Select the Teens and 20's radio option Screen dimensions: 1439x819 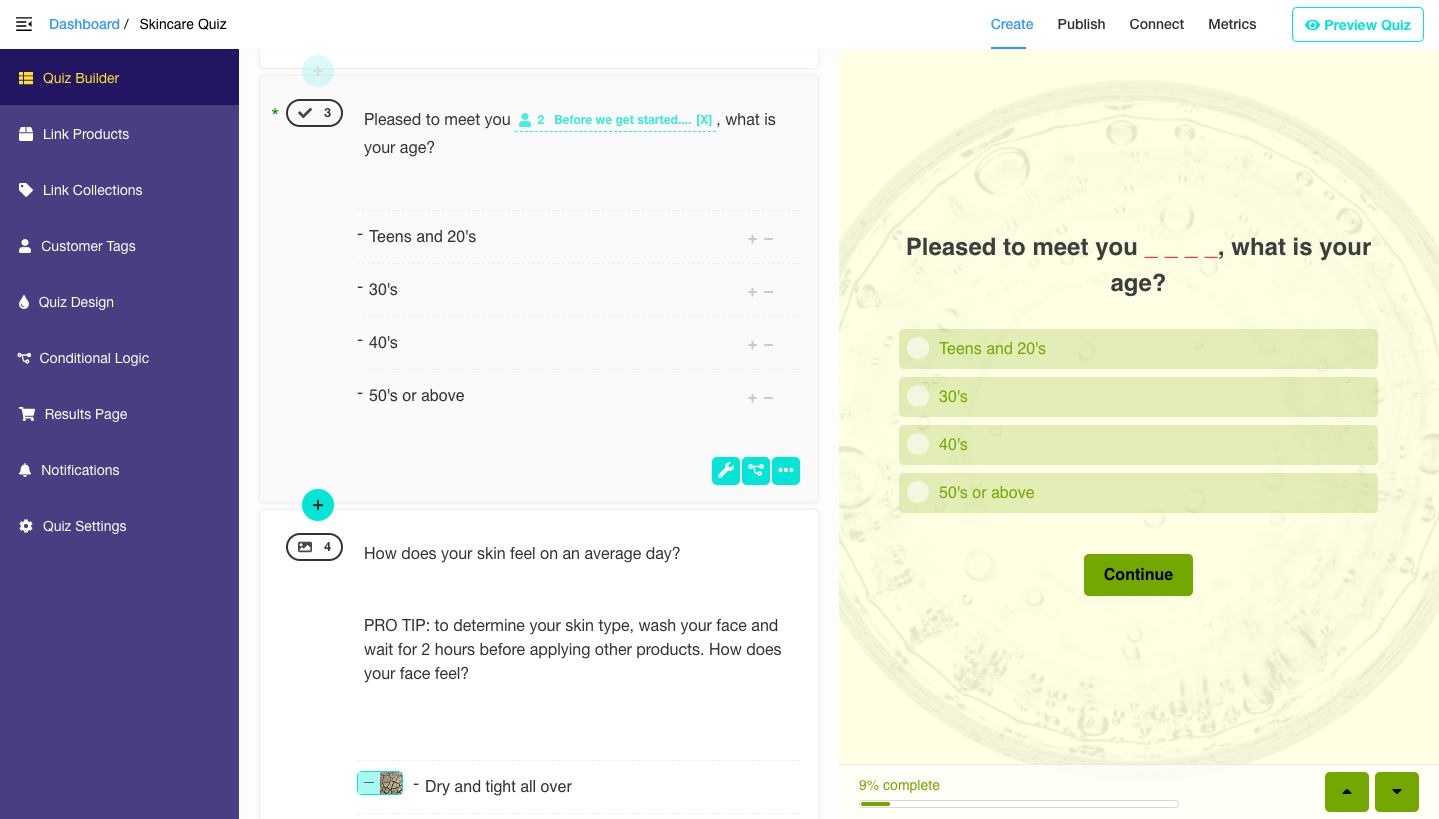coord(918,348)
